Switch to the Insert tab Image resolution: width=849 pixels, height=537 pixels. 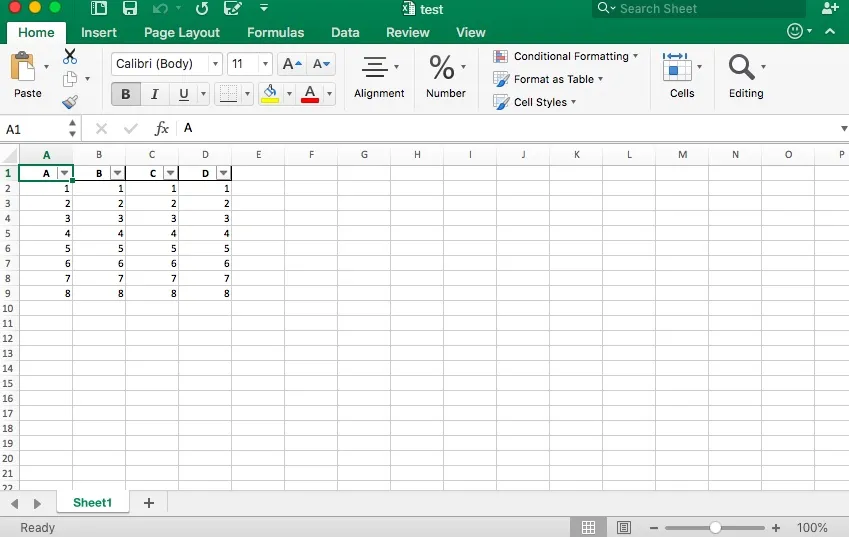coord(99,32)
